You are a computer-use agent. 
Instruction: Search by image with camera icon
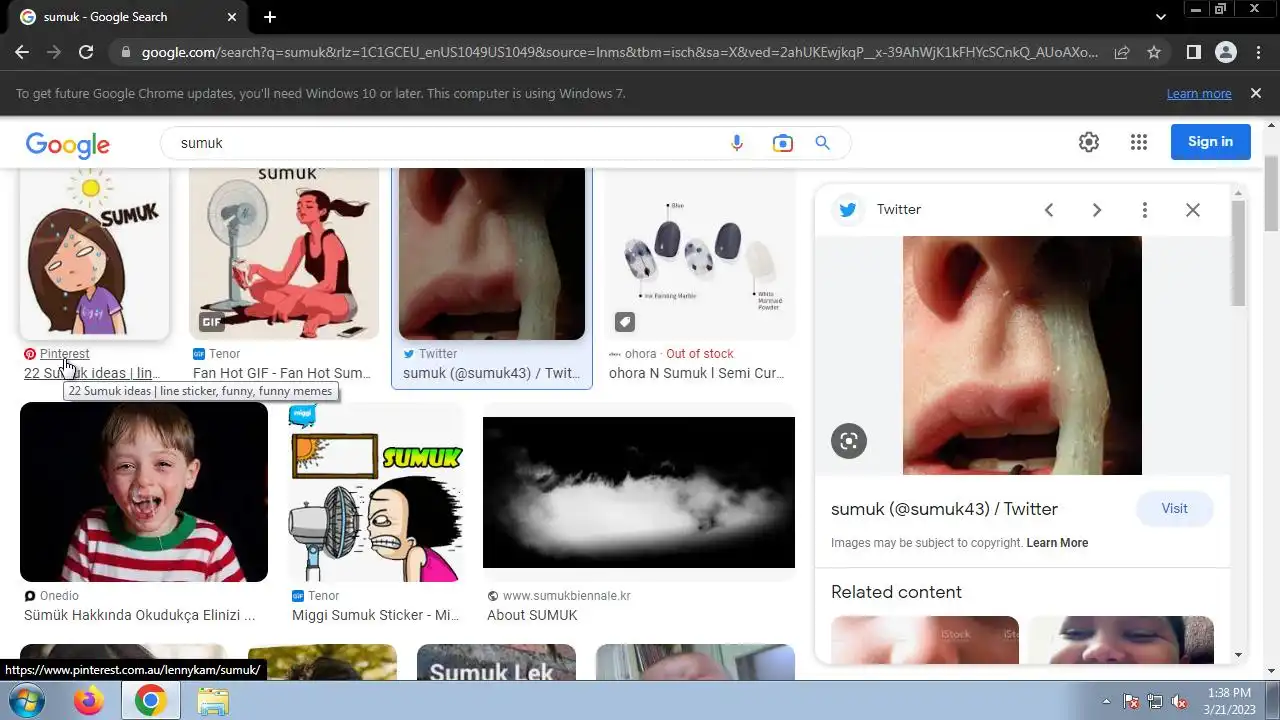point(782,143)
